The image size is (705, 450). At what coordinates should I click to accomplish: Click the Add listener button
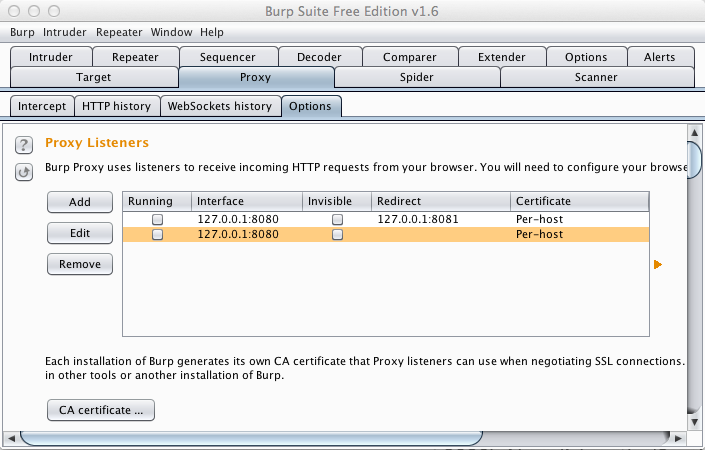tap(80, 202)
